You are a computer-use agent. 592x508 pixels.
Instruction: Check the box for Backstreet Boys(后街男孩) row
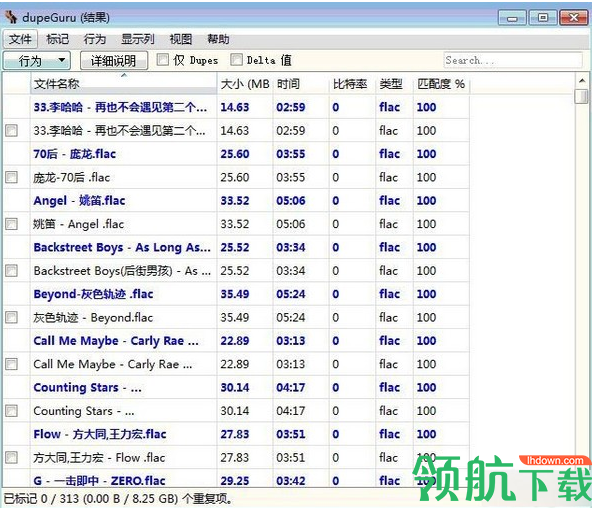pyautogui.click(x=12, y=270)
